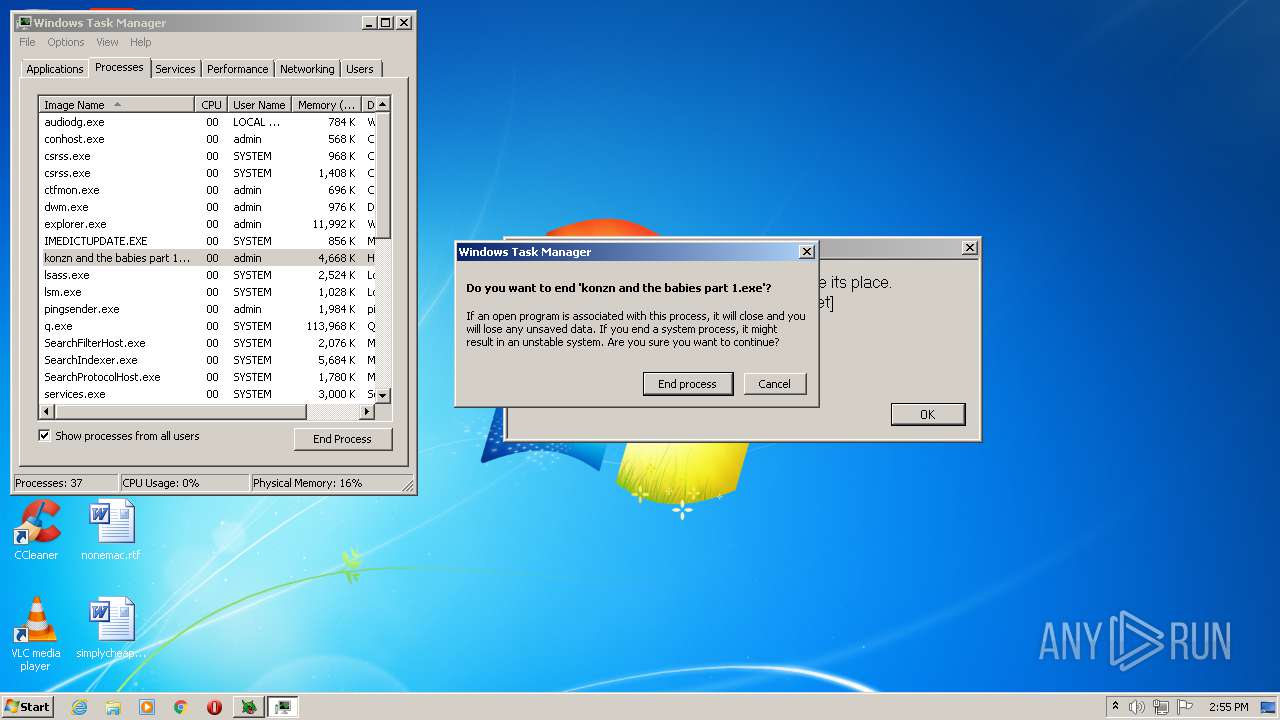Open the Options menu
This screenshot has height=720, width=1280.
(66, 42)
